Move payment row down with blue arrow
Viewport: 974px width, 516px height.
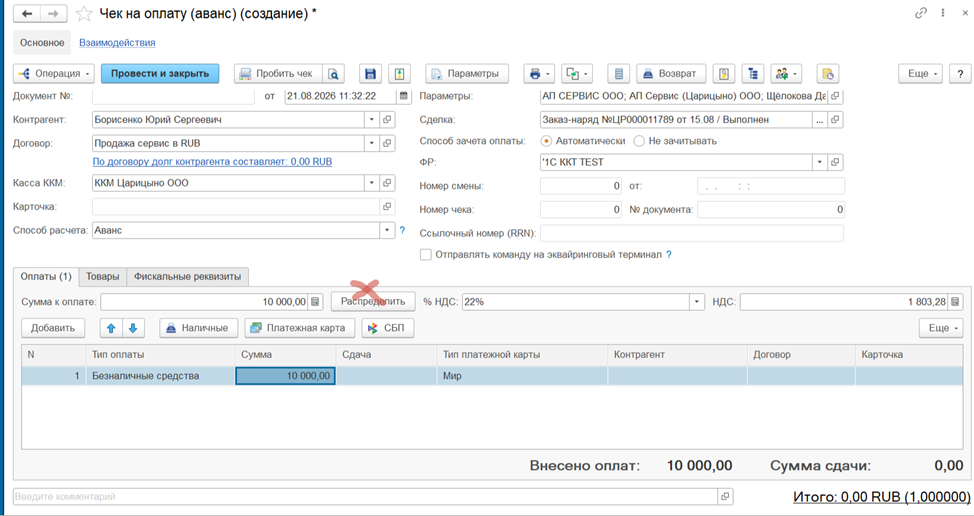[x=133, y=328]
